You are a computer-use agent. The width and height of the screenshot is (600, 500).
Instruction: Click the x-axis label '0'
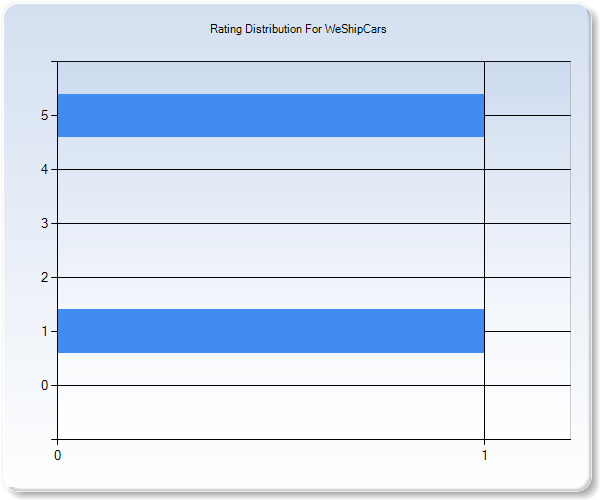click(57, 455)
